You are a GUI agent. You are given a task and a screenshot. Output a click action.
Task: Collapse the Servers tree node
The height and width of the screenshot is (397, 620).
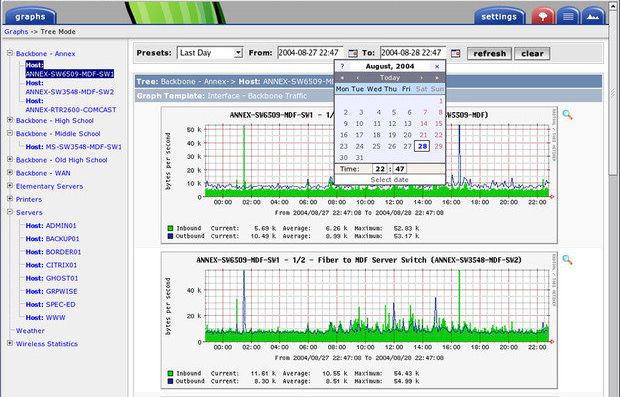click(10, 212)
